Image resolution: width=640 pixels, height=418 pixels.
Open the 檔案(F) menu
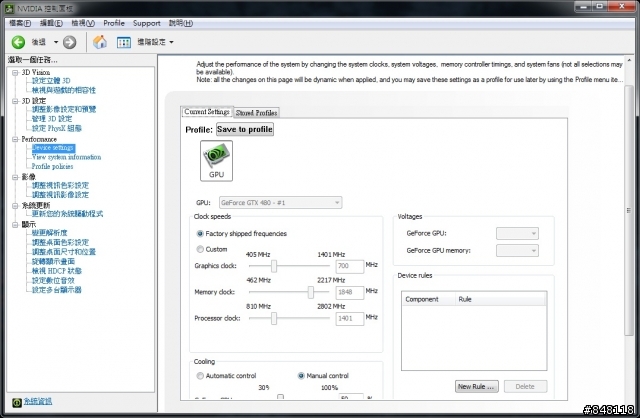pos(20,23)
